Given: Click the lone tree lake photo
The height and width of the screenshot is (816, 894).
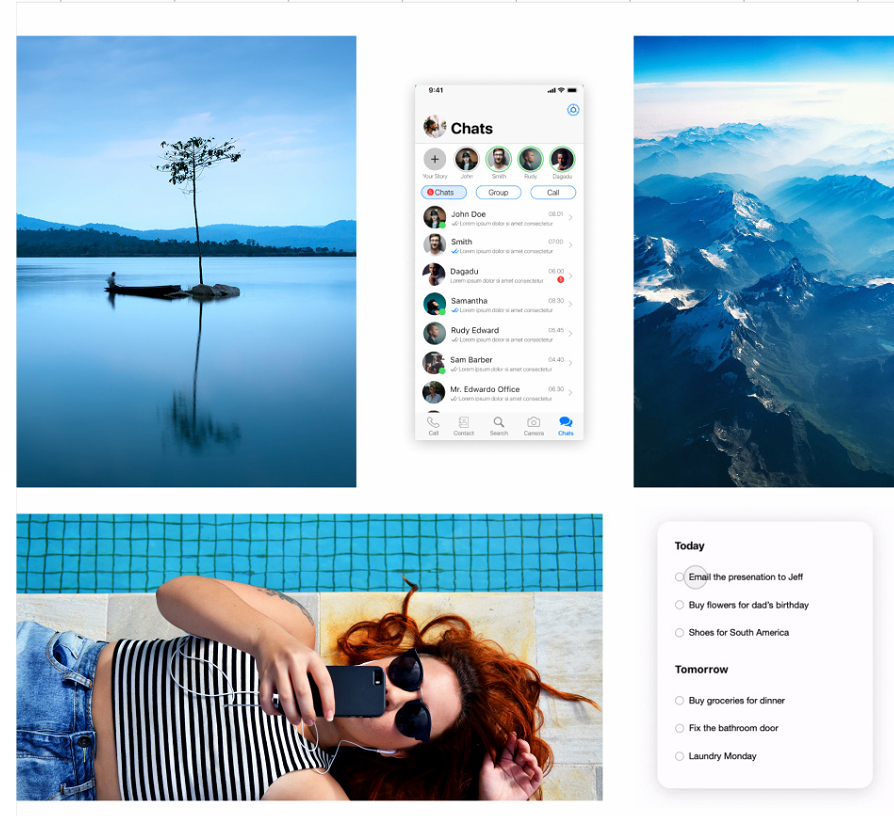Looking at the screenshot, I should pos(186,262).
